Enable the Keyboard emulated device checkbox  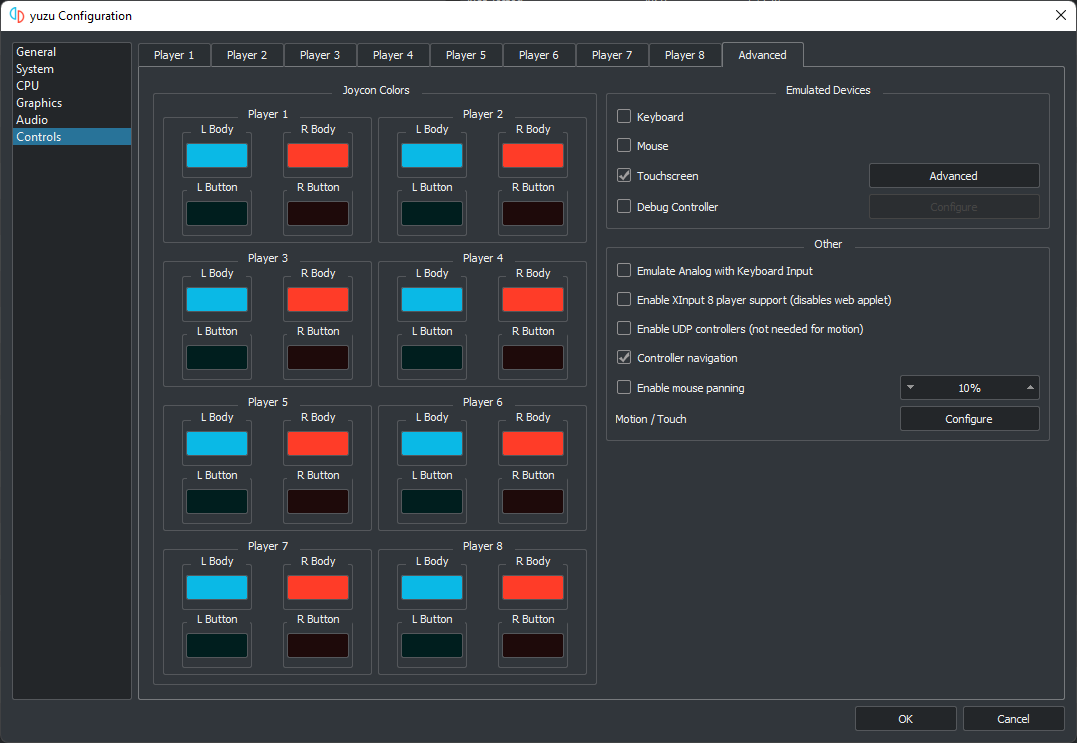click(x=625, y=117)
